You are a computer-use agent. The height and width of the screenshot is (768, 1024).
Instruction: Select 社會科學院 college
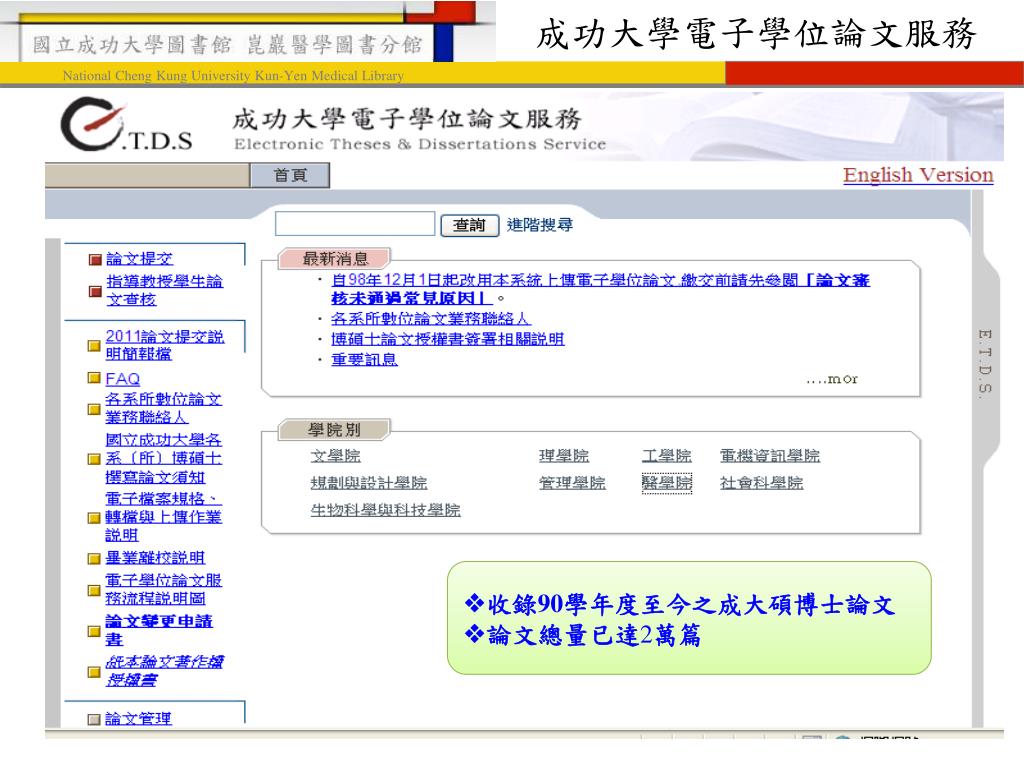(x=761, y=483)
